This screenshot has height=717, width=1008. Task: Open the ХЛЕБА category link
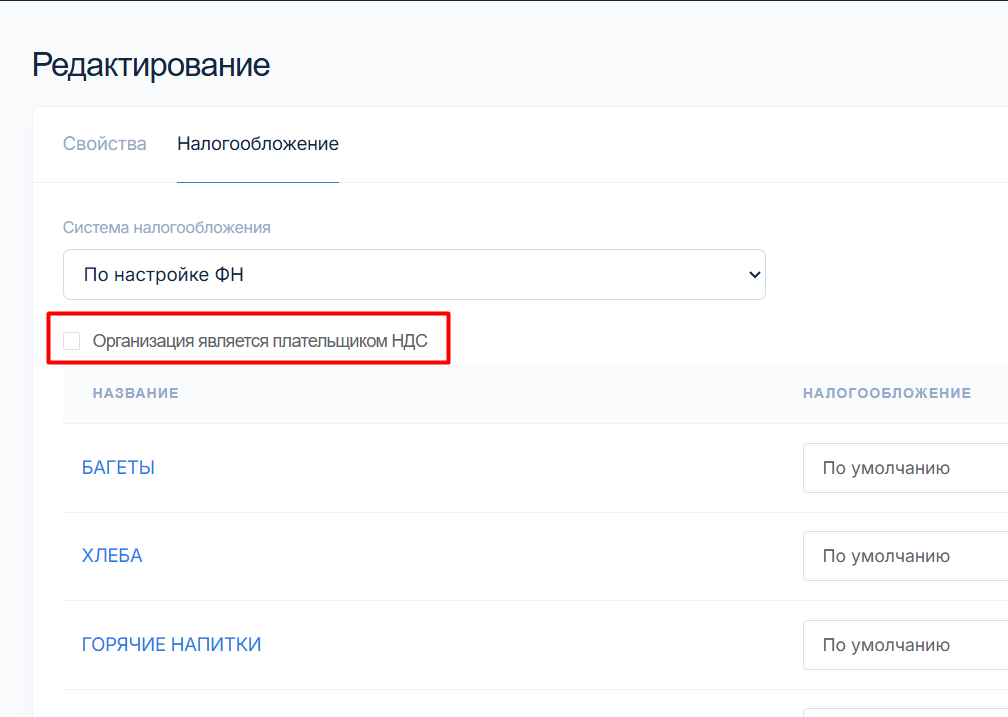[112, 556]
